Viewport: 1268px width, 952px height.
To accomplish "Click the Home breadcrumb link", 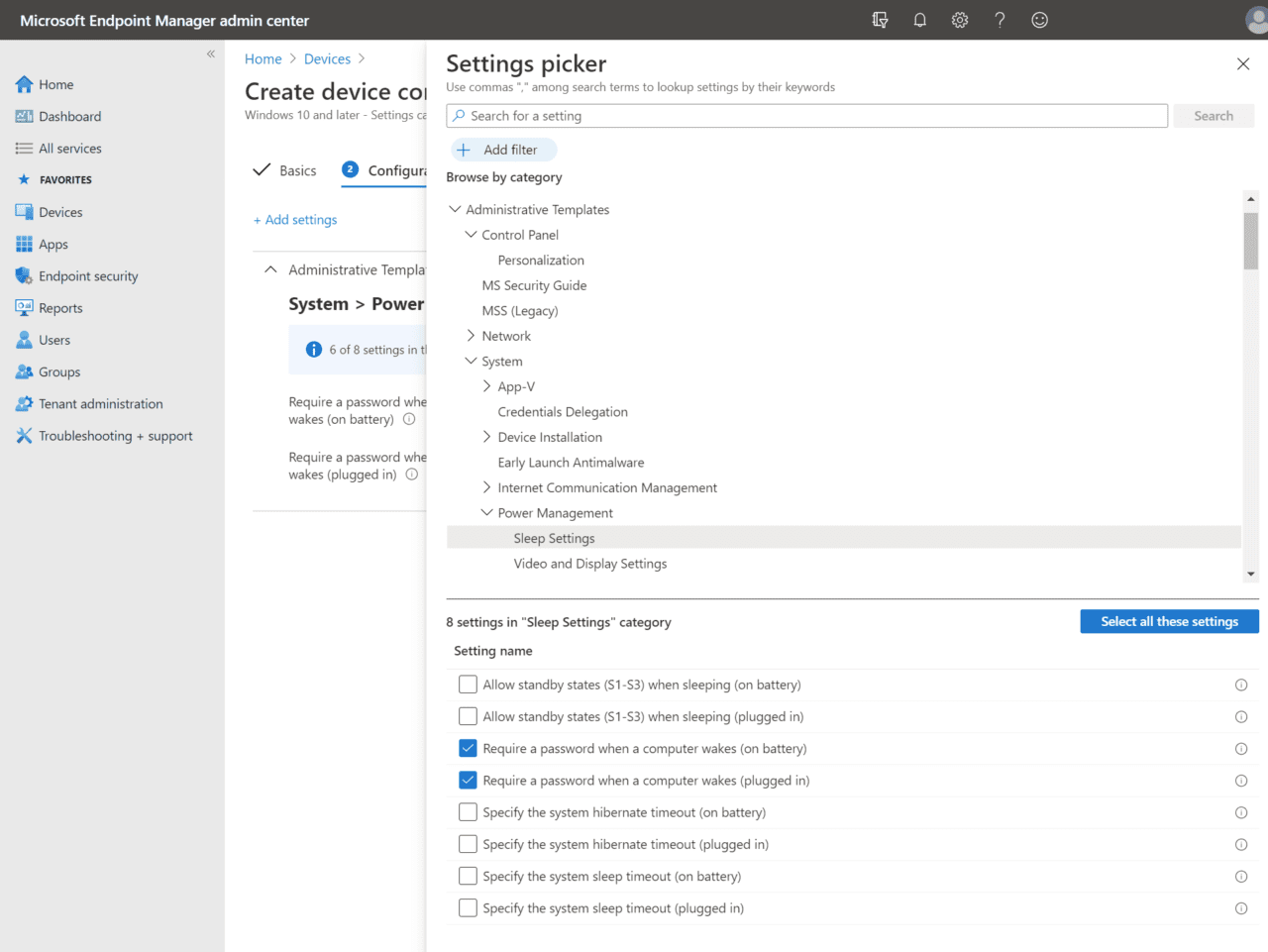I will (264, 59).
